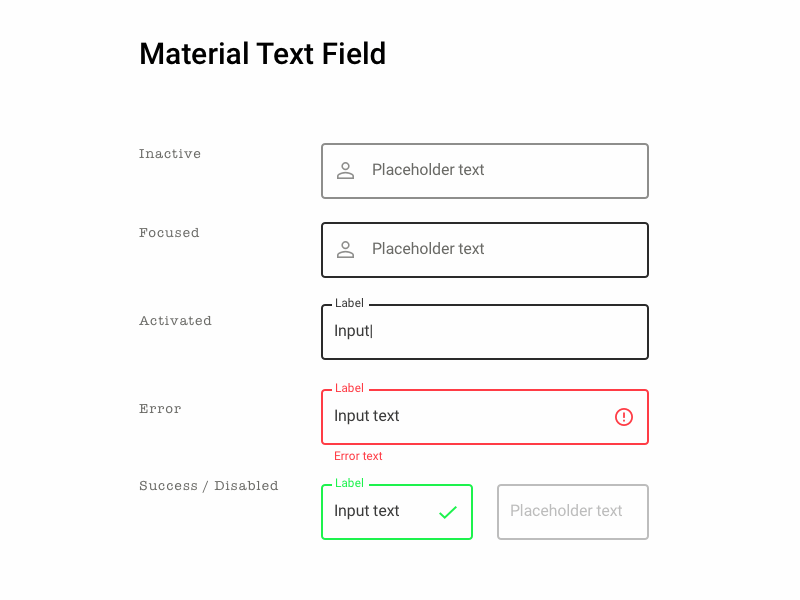Click the red error alert icon
The width and height of the screenshot is (800, 600).
click(624, 417)
